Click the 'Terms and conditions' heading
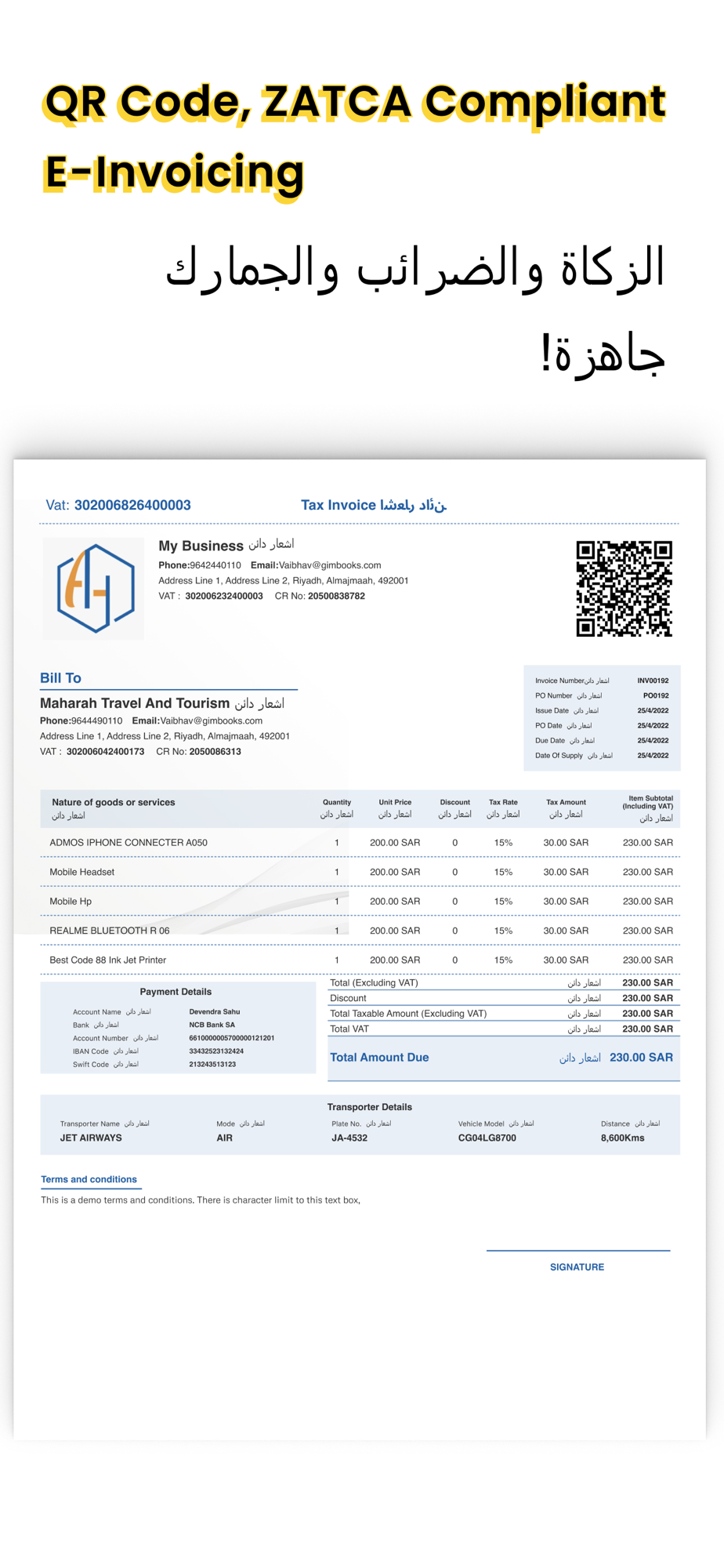 pyautogui.click(x=89, y=1179)
